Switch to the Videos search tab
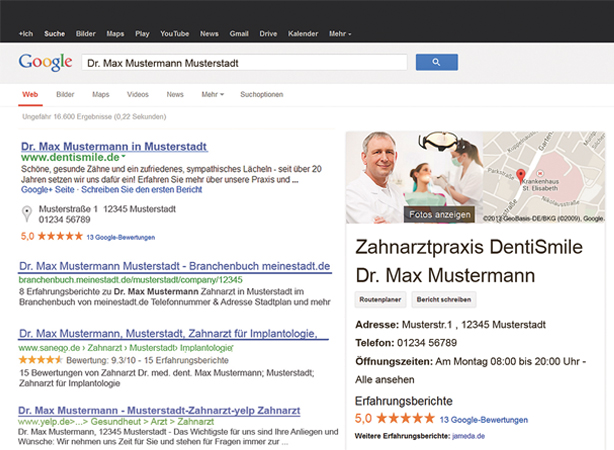614x450 pixels. point(138,94)
